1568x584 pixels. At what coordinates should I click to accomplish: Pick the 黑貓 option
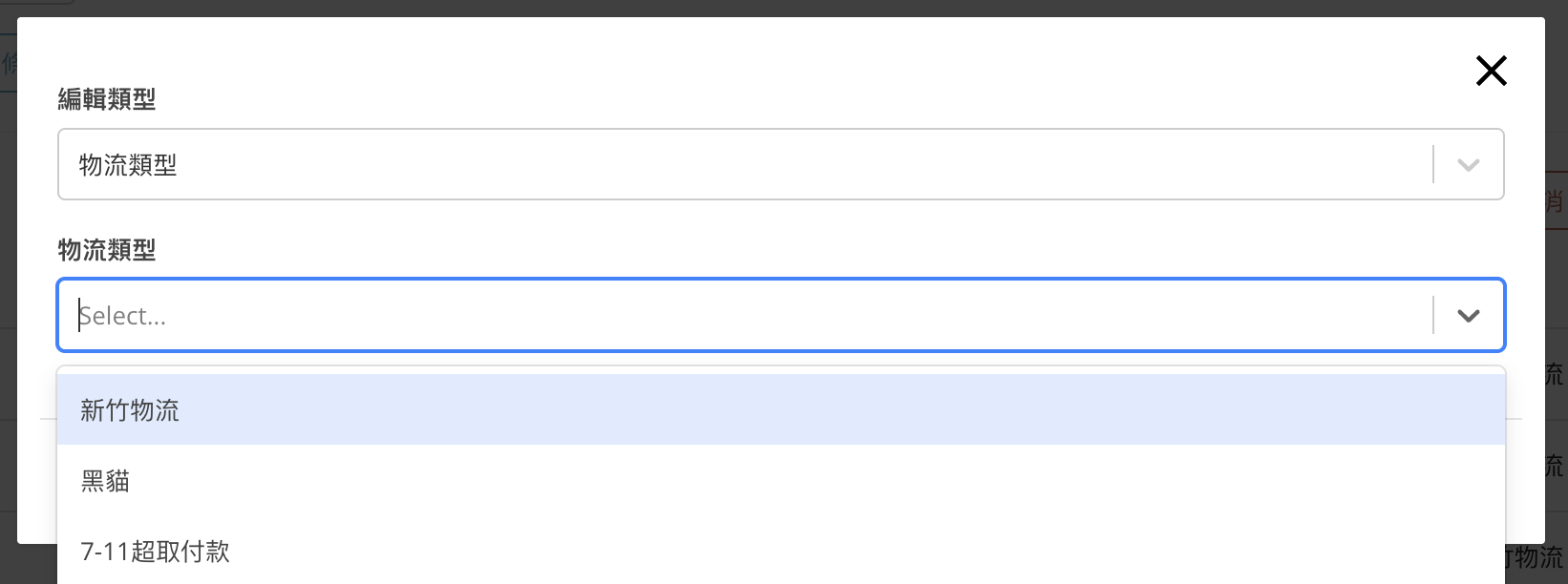point(106,481)
